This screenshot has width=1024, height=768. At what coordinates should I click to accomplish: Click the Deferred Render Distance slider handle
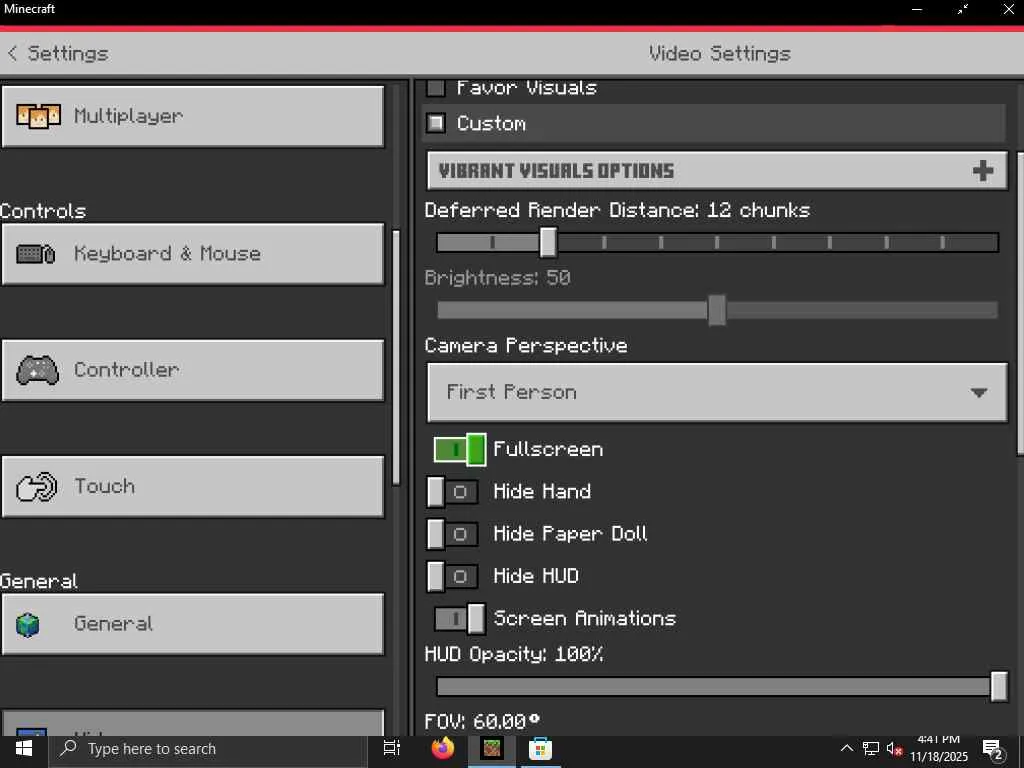[x=548, y=242]
